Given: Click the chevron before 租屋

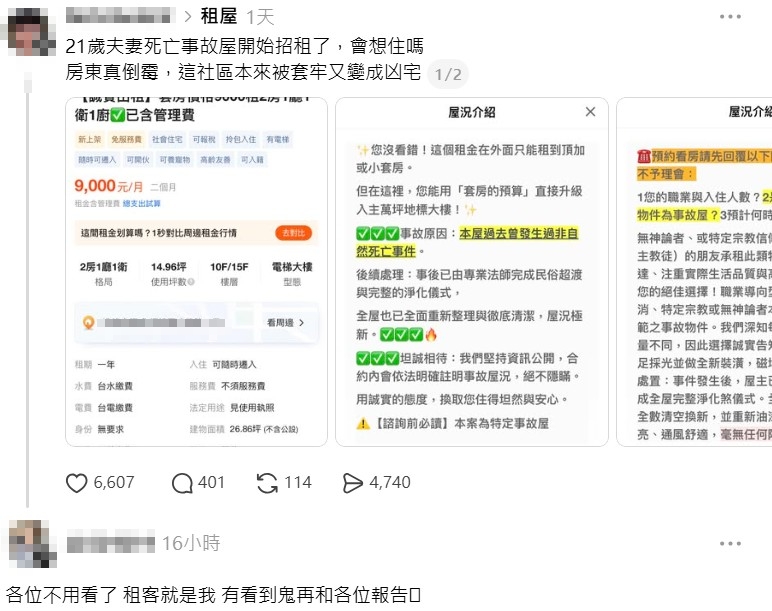Looking at the screenshot, I should point(188,17).
